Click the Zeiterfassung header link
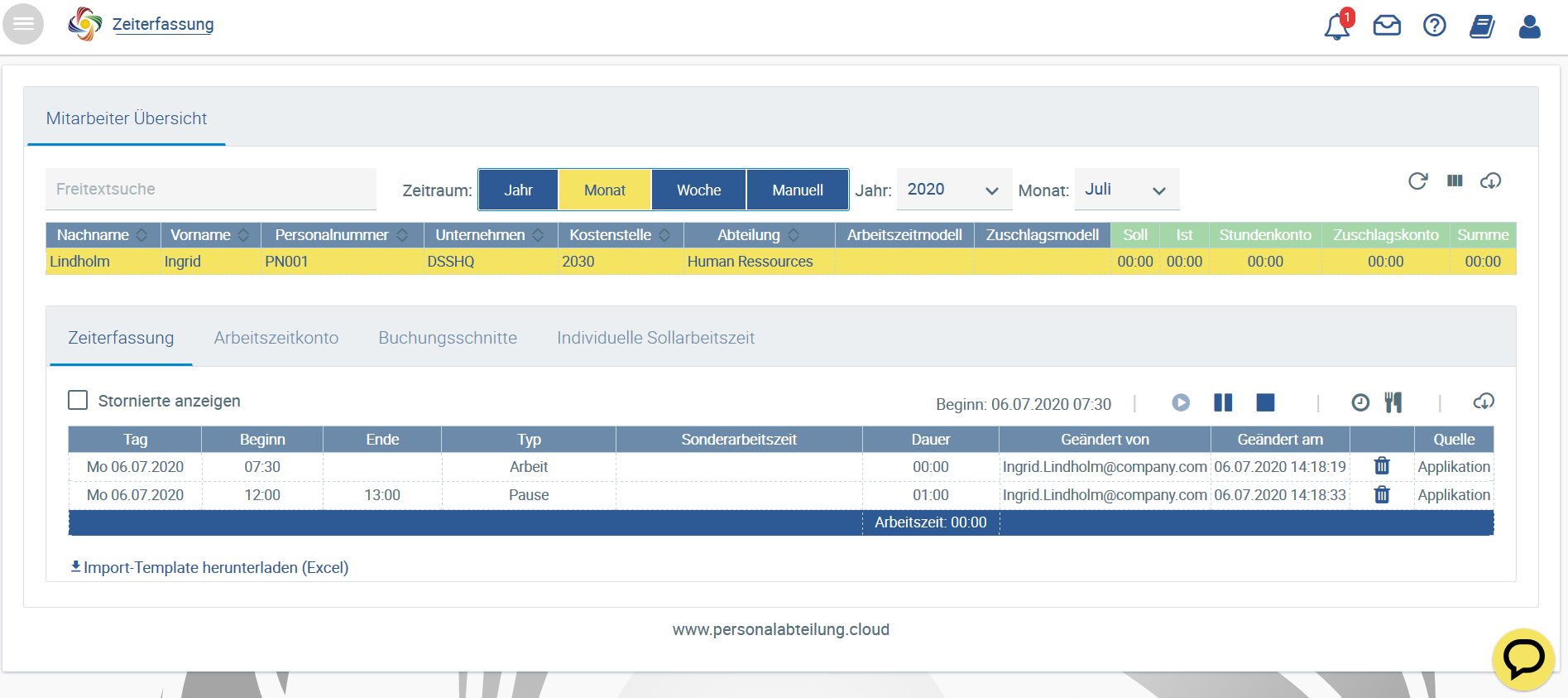 click(163, 24)
